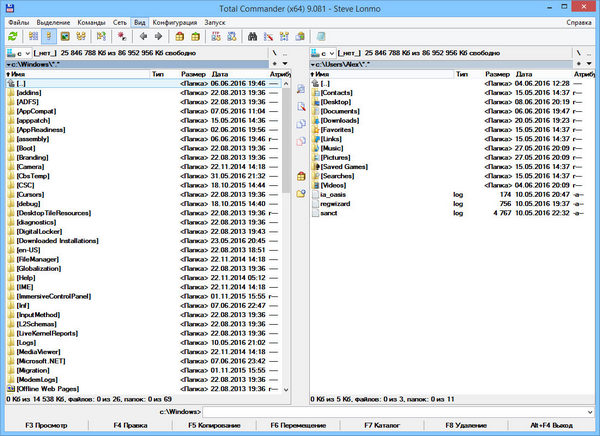Toggle the directory tree view icon
The image size is (600, 436).
point(80,35)
